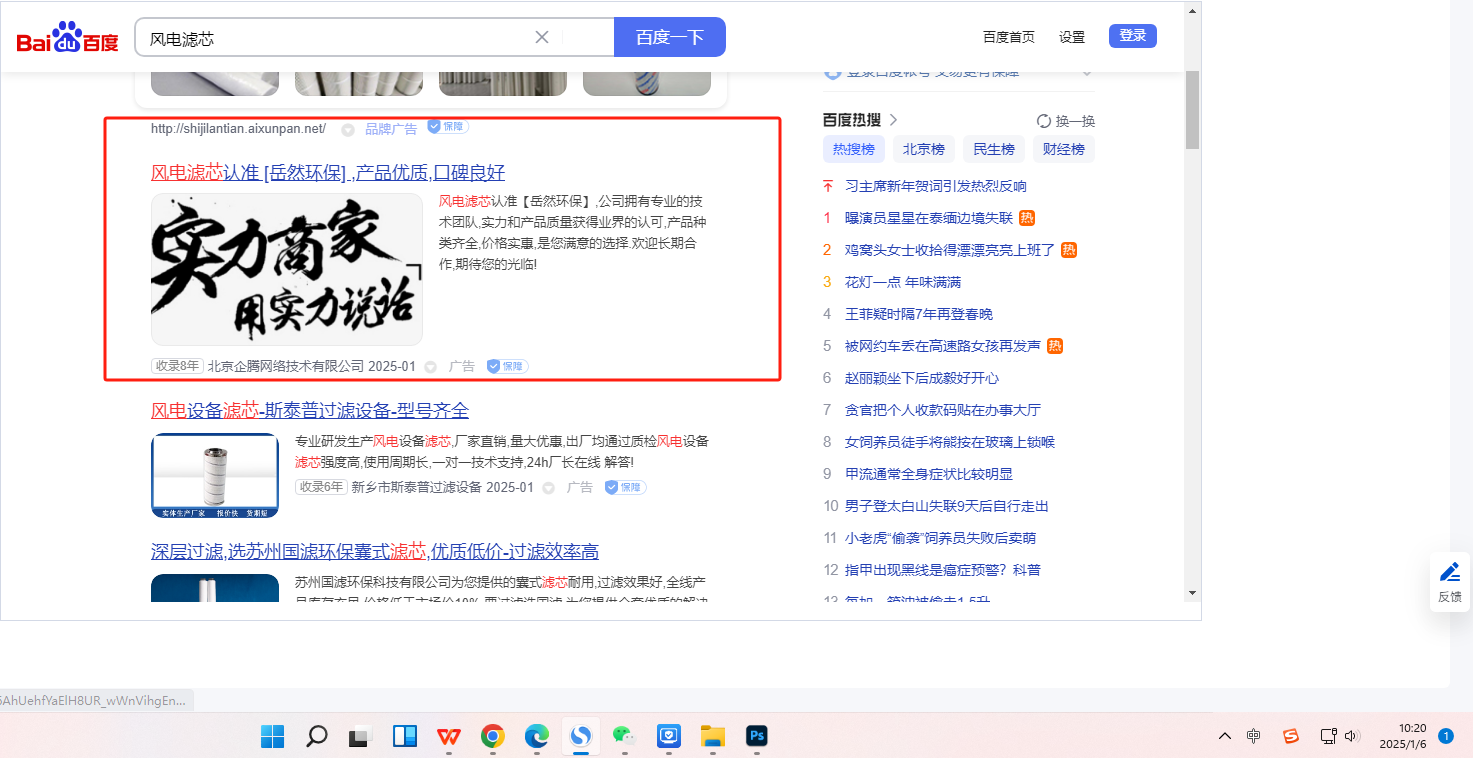Click the Baidu logo
This screenshot has width=1473, height=758.
point(67,38)
